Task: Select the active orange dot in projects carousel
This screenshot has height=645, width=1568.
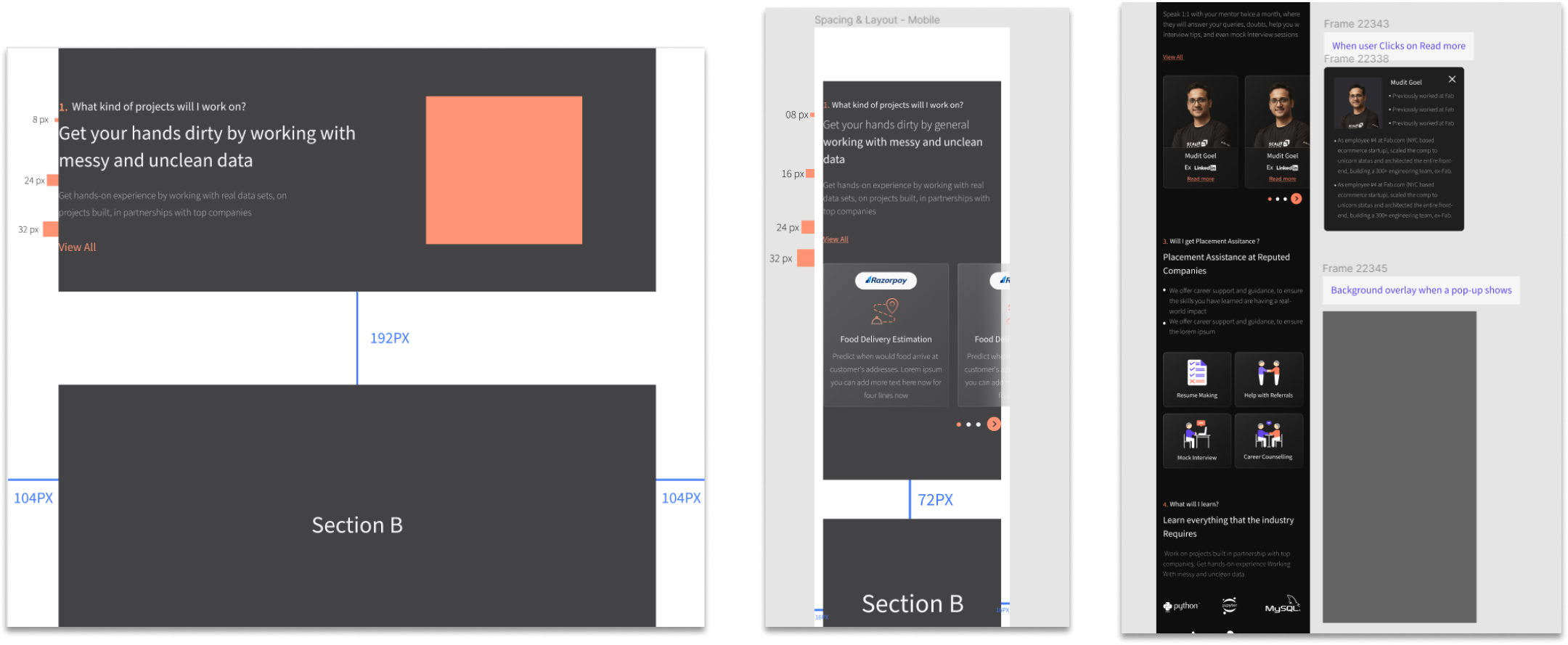Action: [959, 424]
